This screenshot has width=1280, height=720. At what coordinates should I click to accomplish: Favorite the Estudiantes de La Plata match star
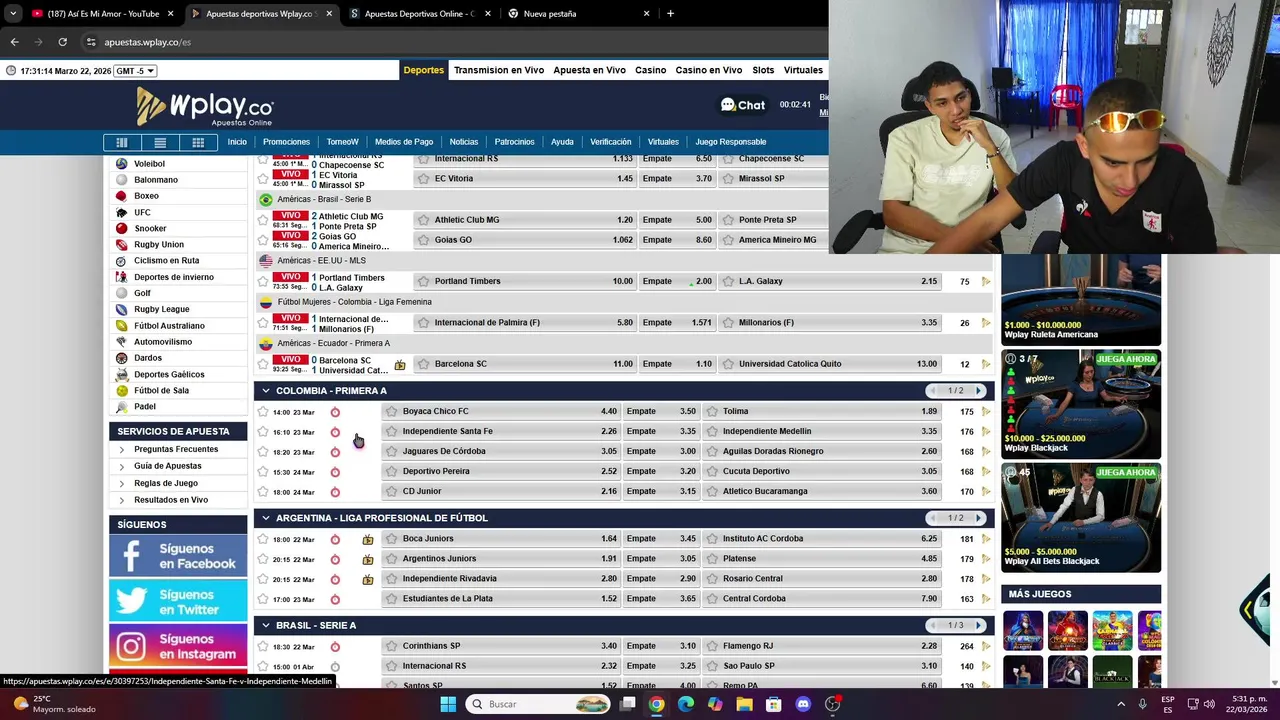pyautogui.click(x=263, y=599)
